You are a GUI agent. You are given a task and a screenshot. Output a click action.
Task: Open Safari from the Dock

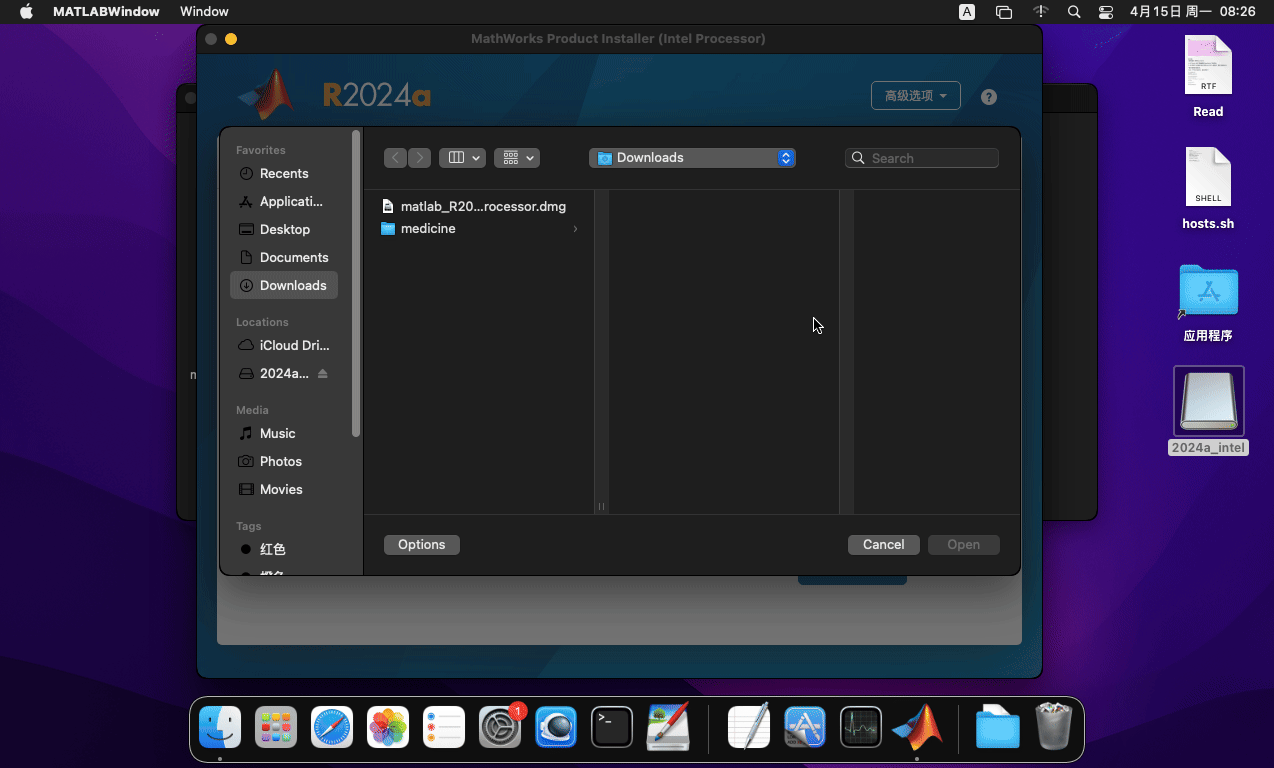pos(332,727)
